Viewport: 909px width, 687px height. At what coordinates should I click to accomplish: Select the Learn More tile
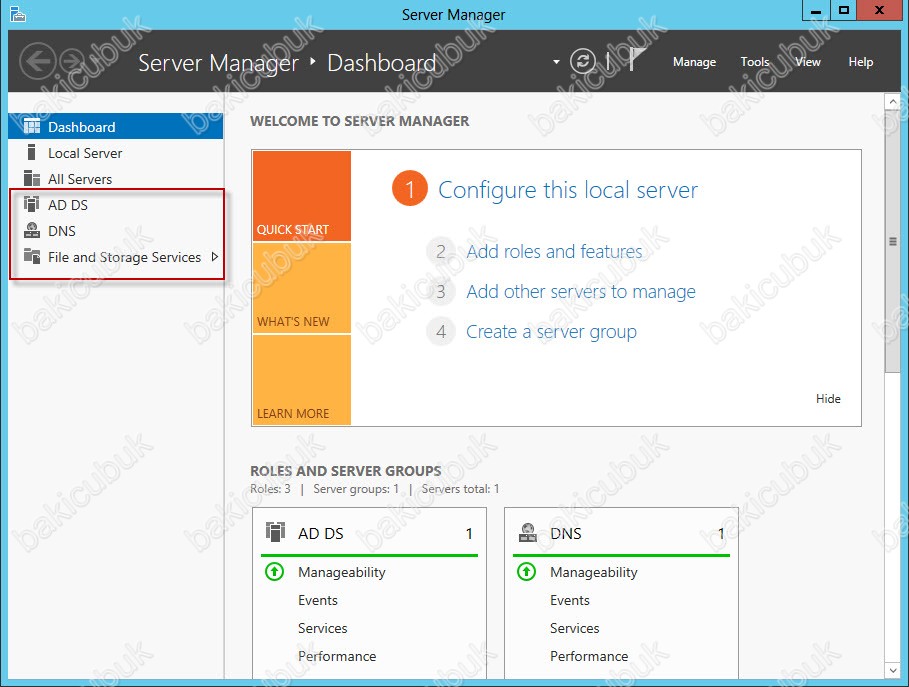[x=301, y=380]
